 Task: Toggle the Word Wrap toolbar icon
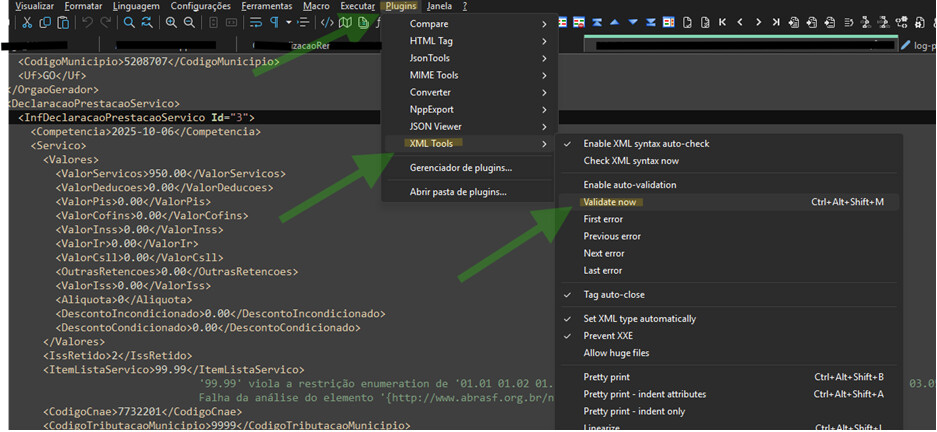click(x=256, y=23)
